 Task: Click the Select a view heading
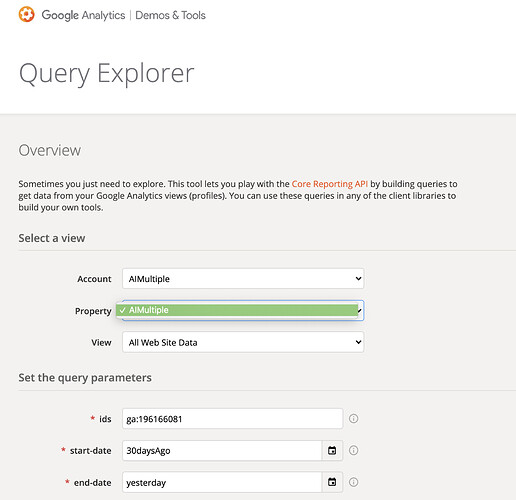pyautogui.click(x=52, y=238)
